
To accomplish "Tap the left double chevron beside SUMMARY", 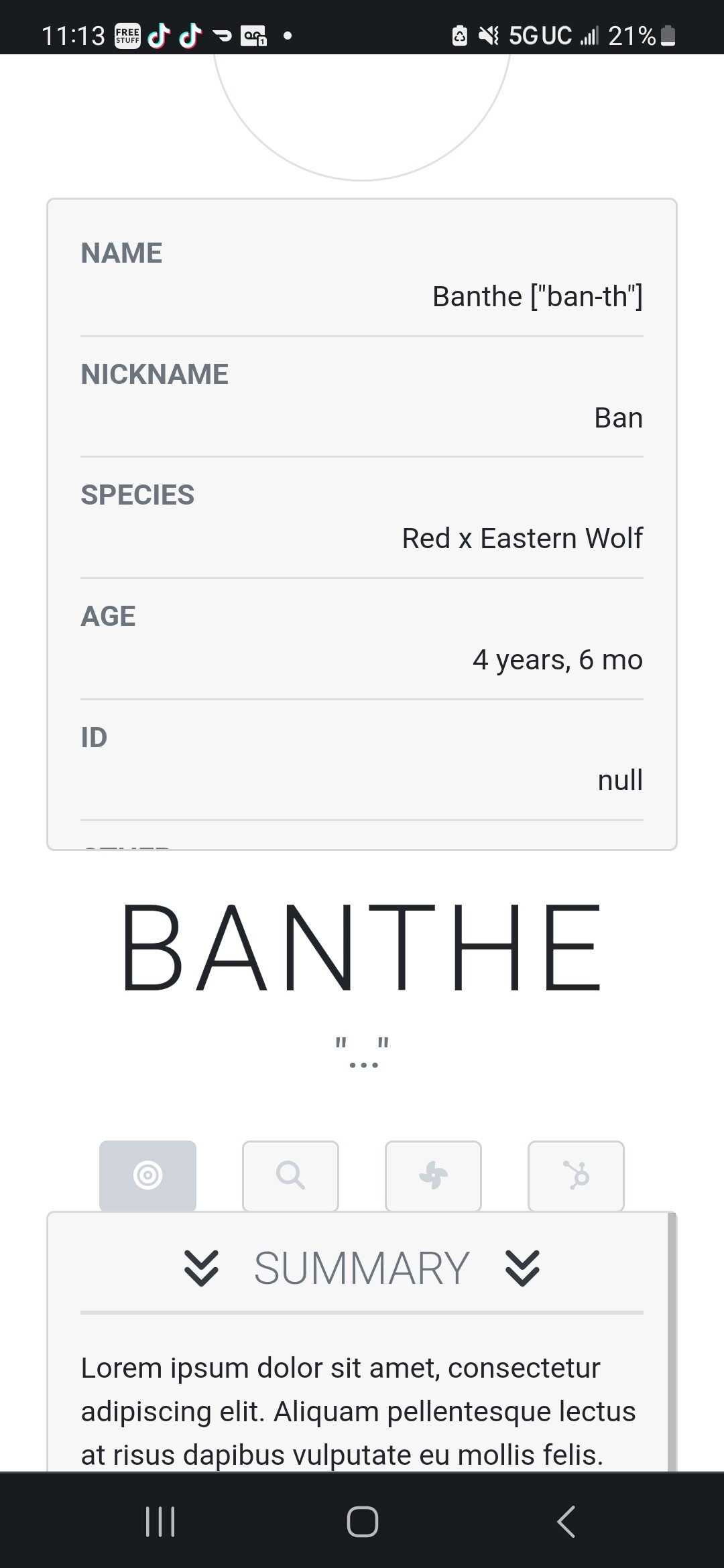I will 201,1268.
